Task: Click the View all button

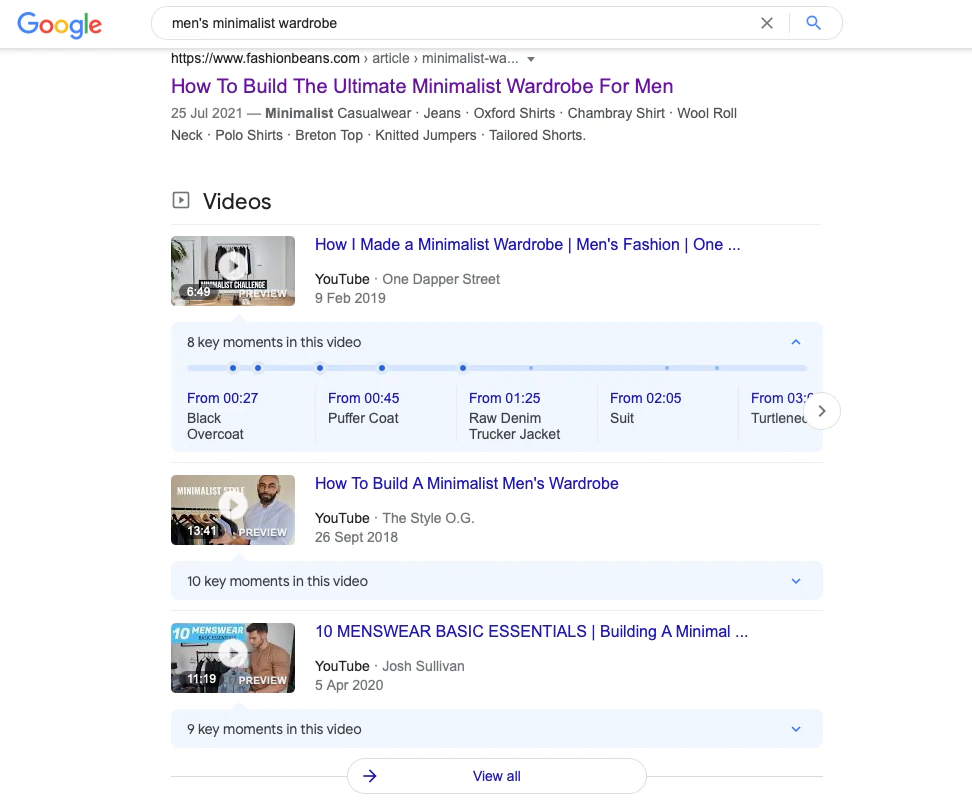Action: pyautogui.click(x=496, y=776)
